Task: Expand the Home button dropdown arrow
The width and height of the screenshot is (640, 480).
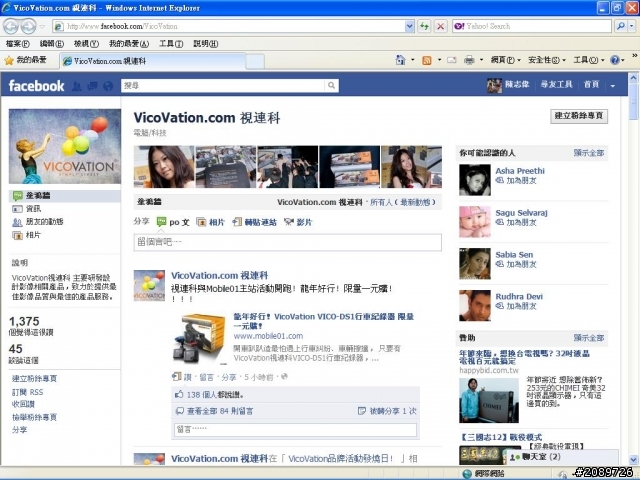Action: pyautogui.click(x=413, y=60)
